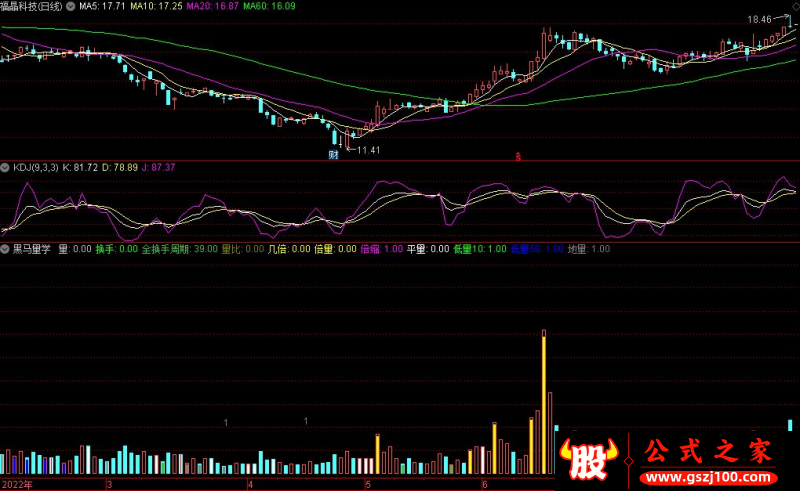This screenshot has height=491, width=800.
Task: Click the K: 81.72 value
Action: (80, 167)
